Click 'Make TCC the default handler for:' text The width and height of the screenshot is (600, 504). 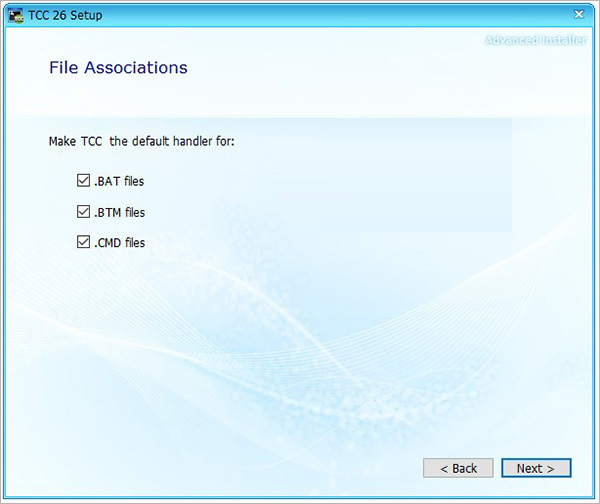tap(142, 141)
